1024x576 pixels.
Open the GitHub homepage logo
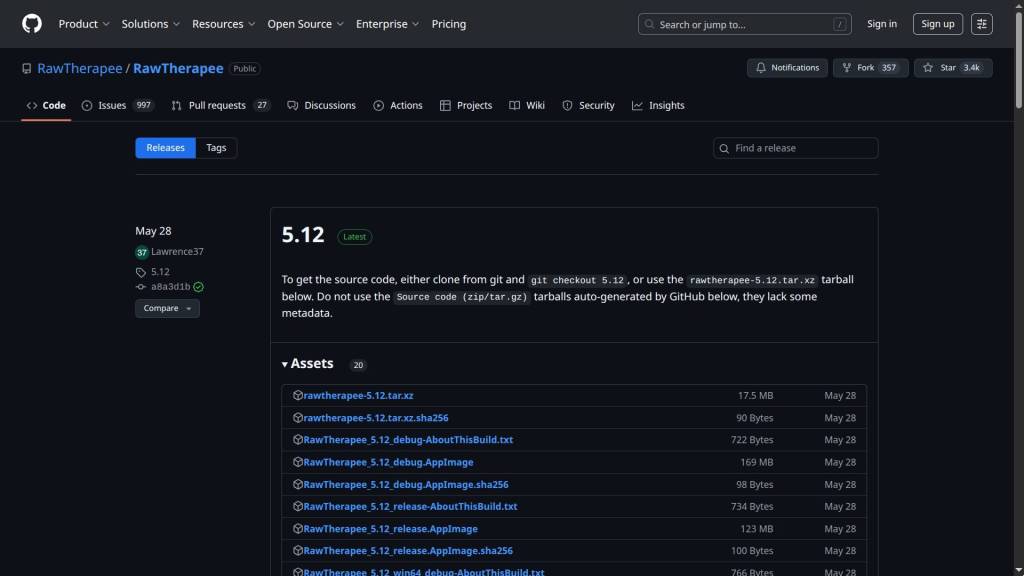[x=31, y=24]
